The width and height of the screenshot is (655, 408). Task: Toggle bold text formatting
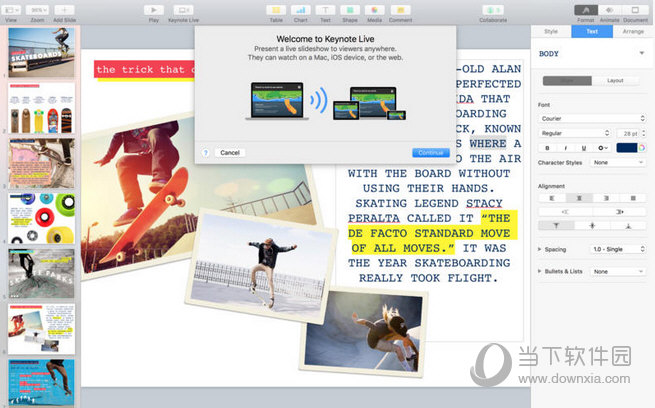(548, 148)
